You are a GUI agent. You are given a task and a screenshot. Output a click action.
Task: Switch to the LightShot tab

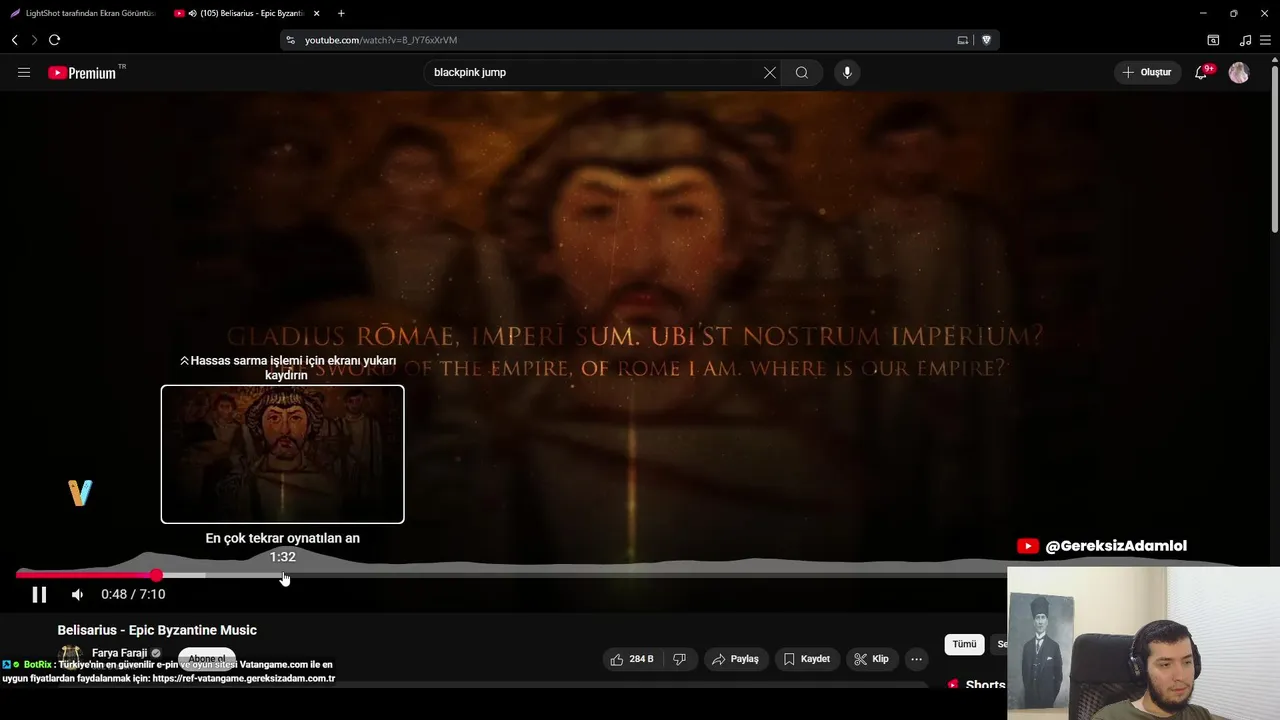[x=83, y=13]
